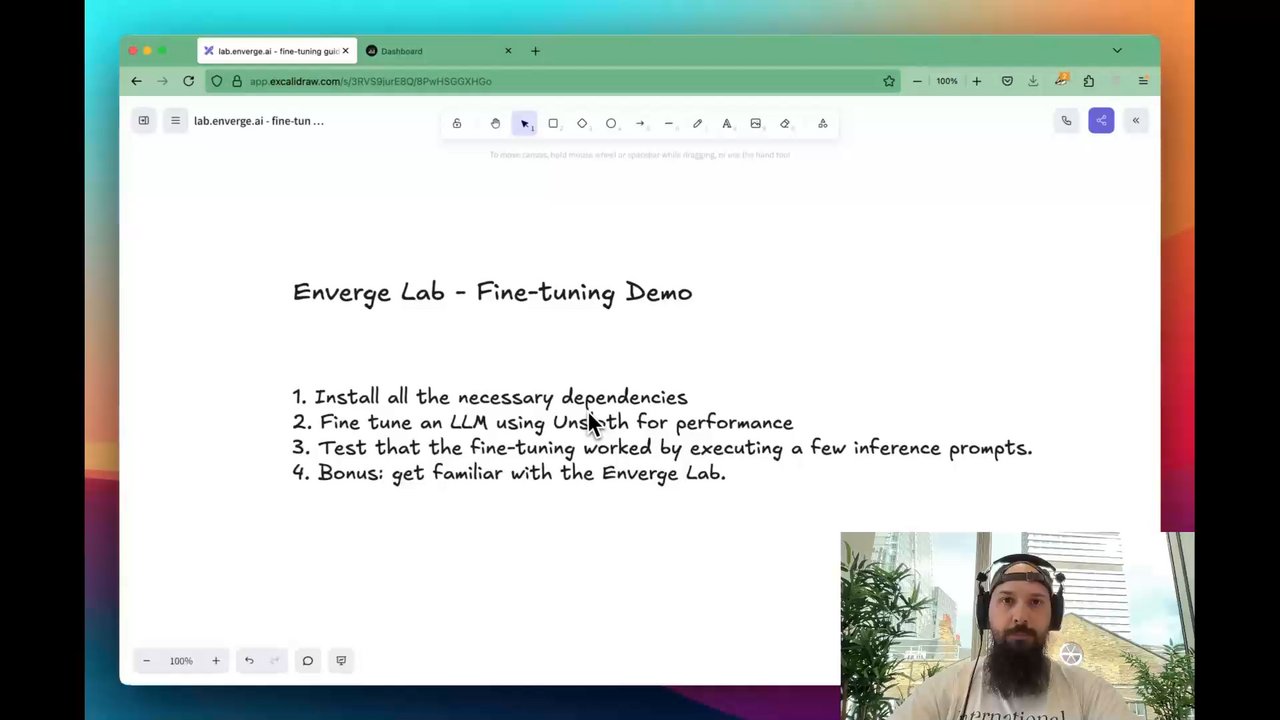
Task: Start a voice call with phone icon
Action: pyautogui.click(x=1066, y=121)
